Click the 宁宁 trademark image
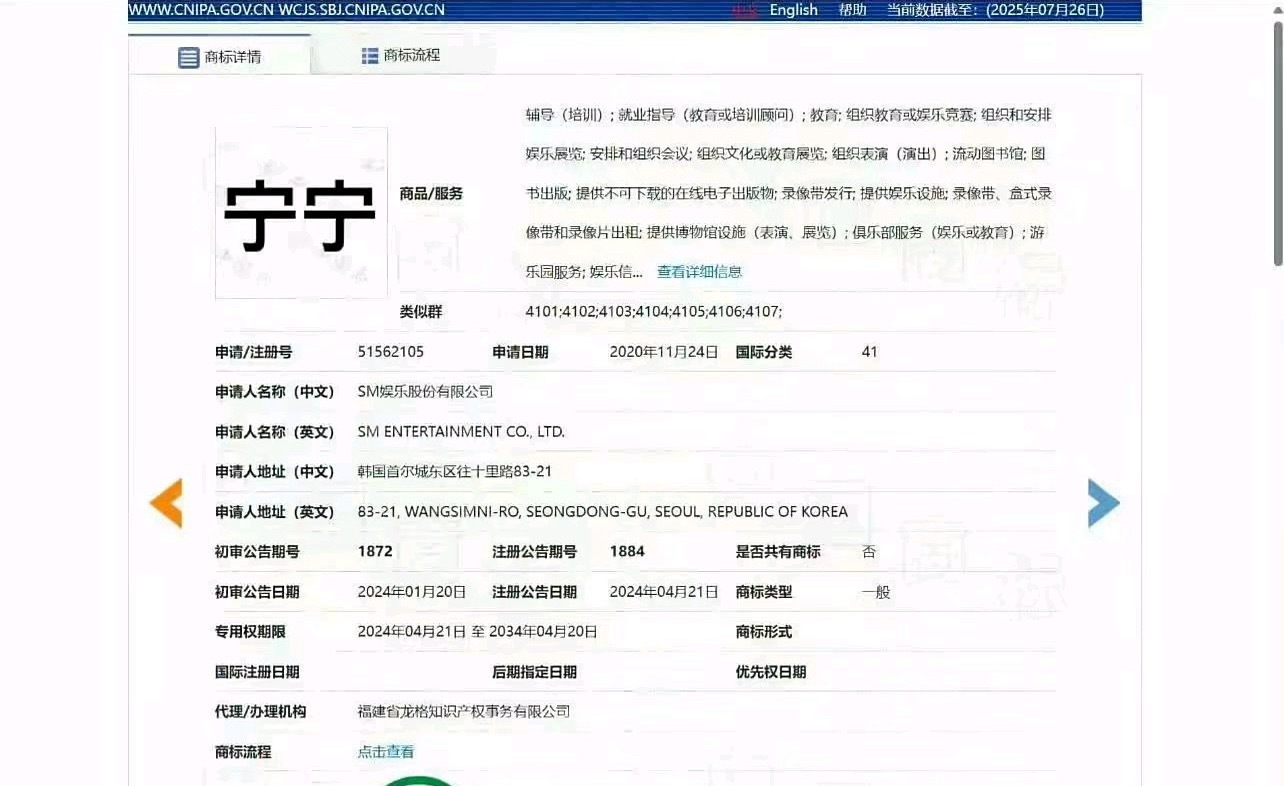The width and height of the screenshot is (1284, 786). point(301,213)
